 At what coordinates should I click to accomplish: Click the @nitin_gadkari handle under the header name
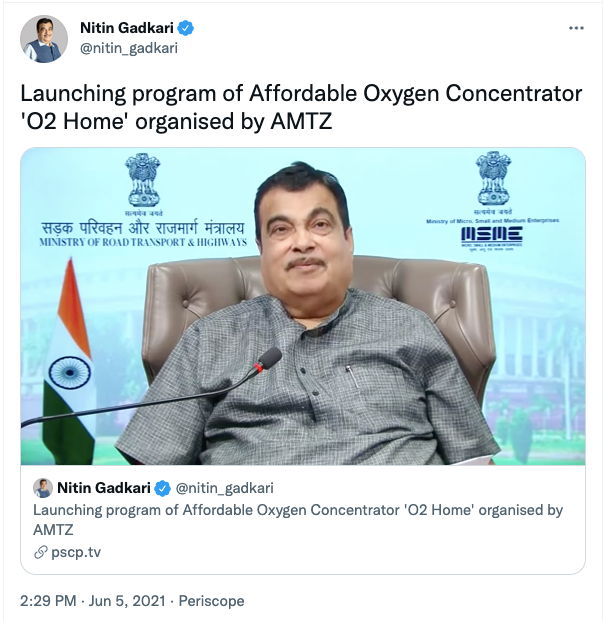point(129,48)
